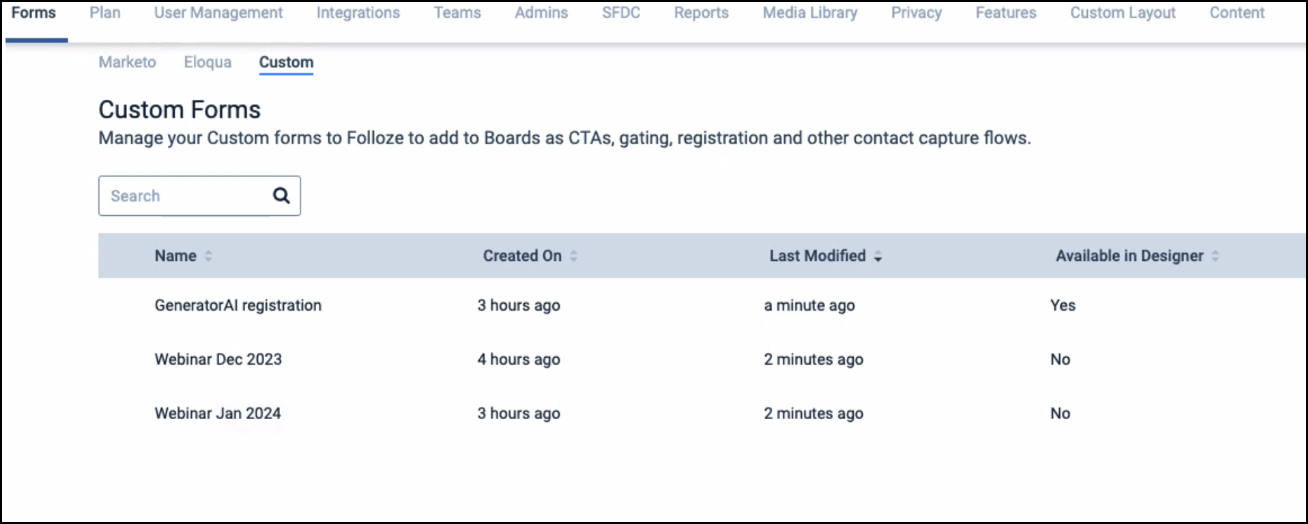Open the SFDC tab
1308x524 pixels.
[621, 13]
